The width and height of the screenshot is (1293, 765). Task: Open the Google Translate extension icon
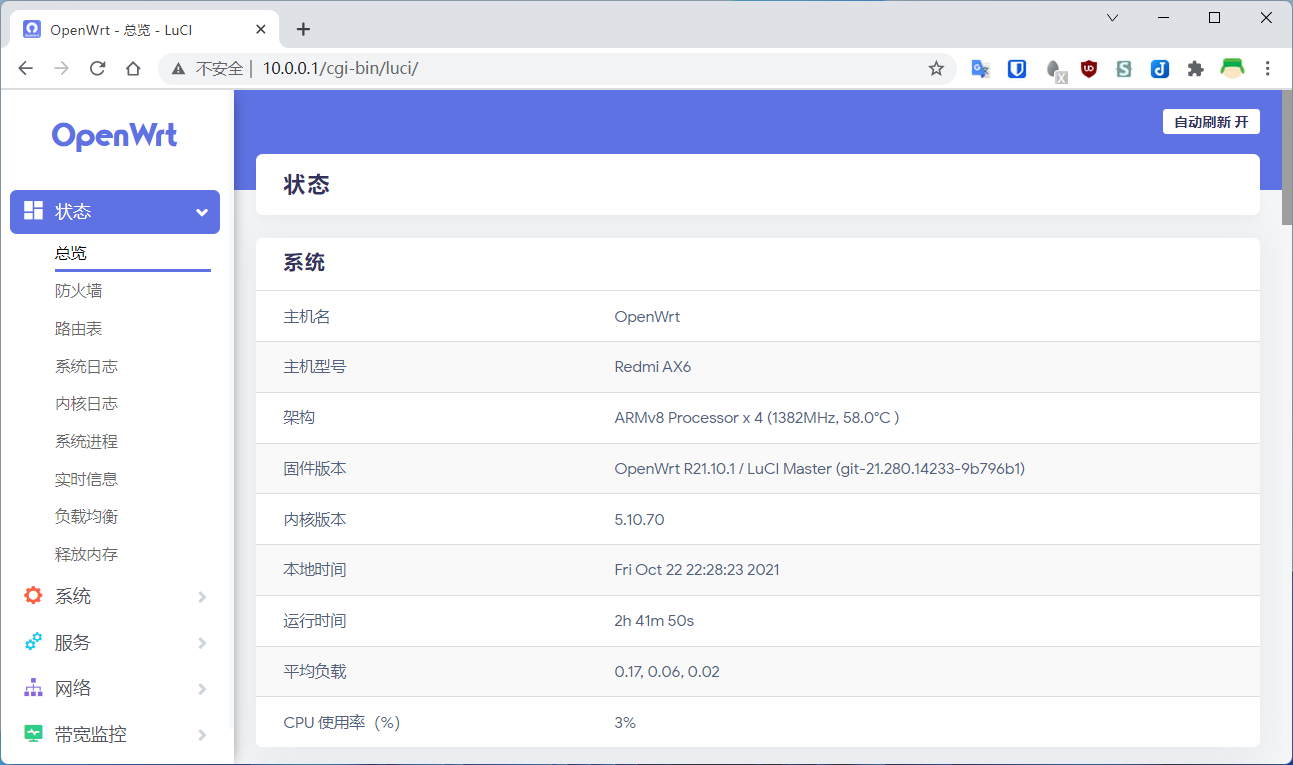click(981, 69)
